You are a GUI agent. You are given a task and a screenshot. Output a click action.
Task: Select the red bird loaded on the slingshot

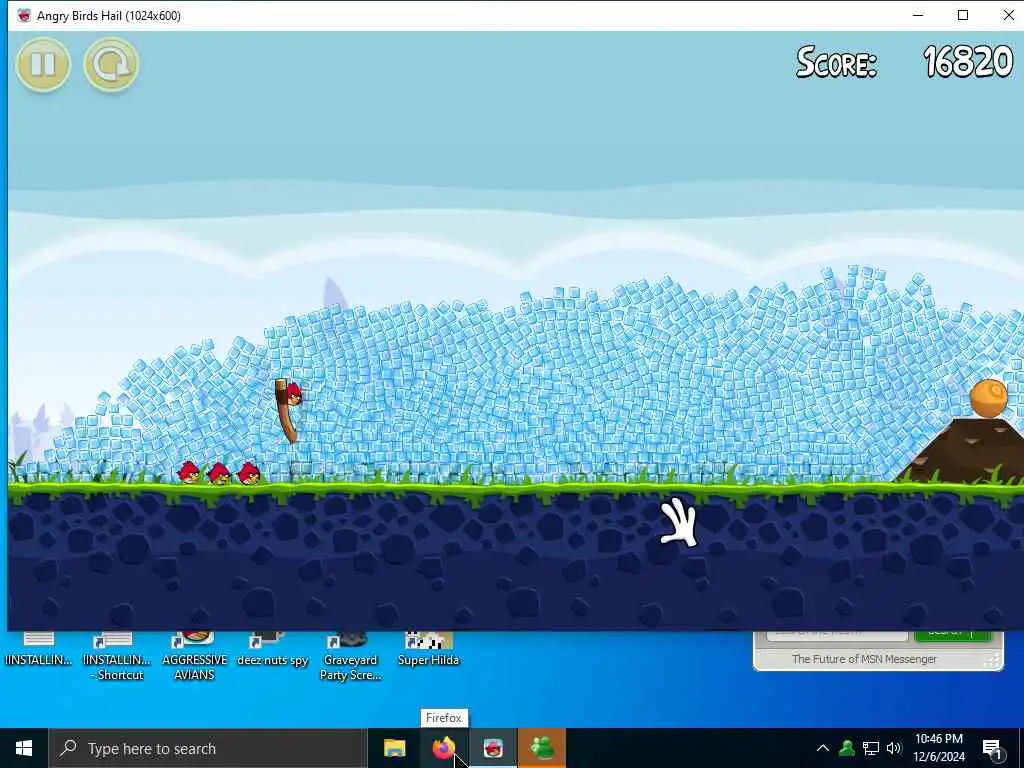point(294,394)
